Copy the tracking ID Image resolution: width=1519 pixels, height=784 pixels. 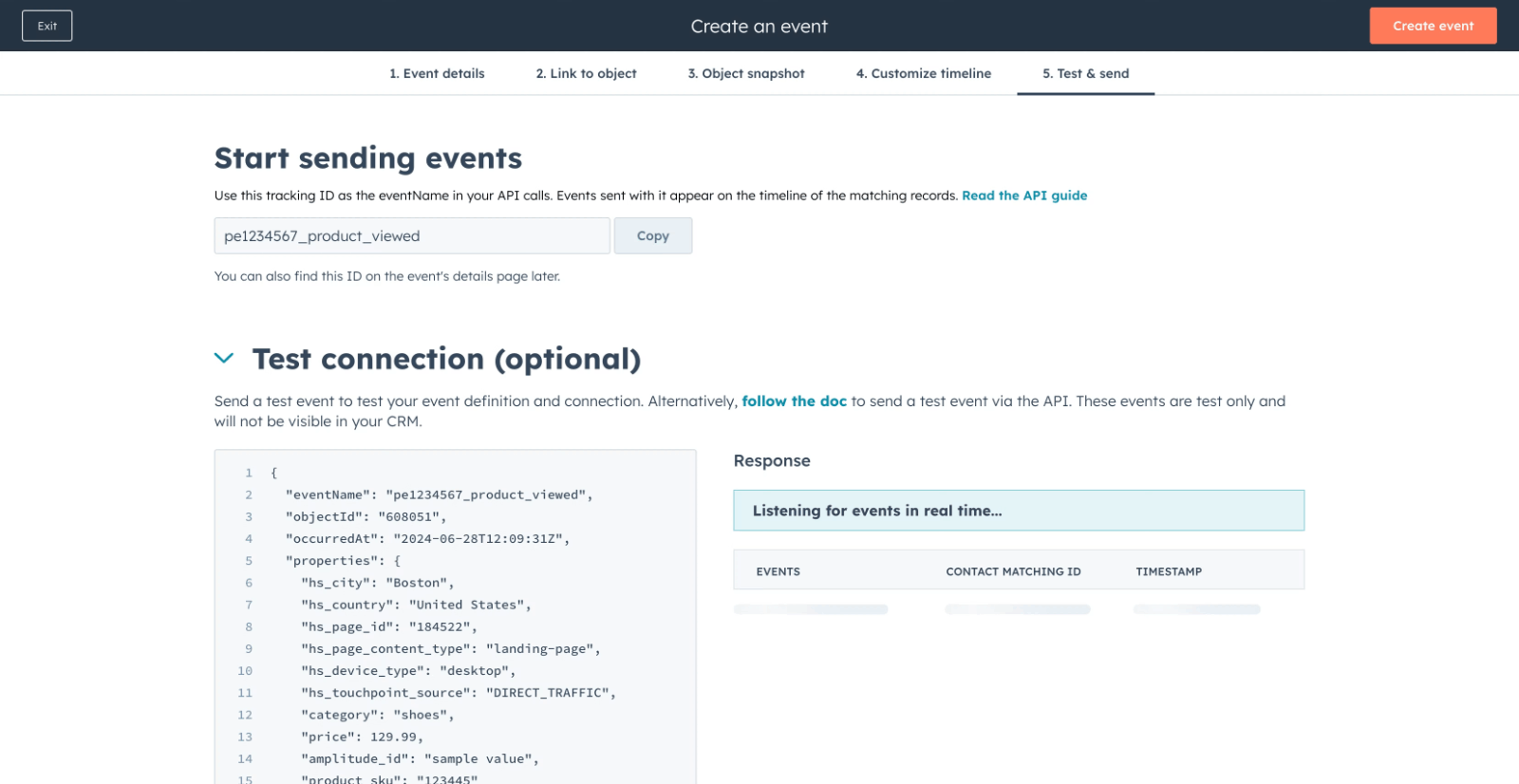(x=653, y=235)
